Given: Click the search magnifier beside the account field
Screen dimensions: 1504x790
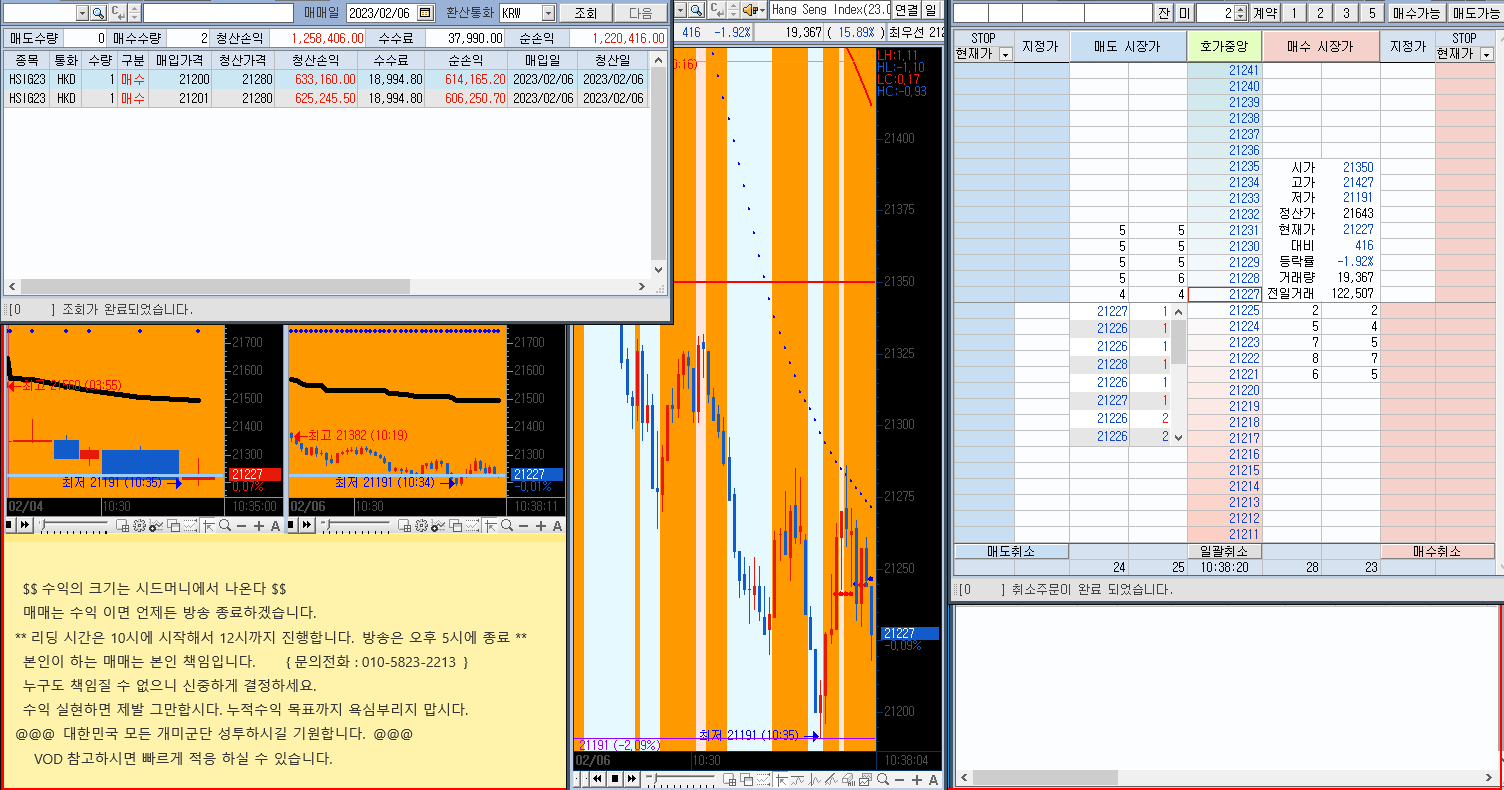Looking at the screenshot, I should pos(98,13).
